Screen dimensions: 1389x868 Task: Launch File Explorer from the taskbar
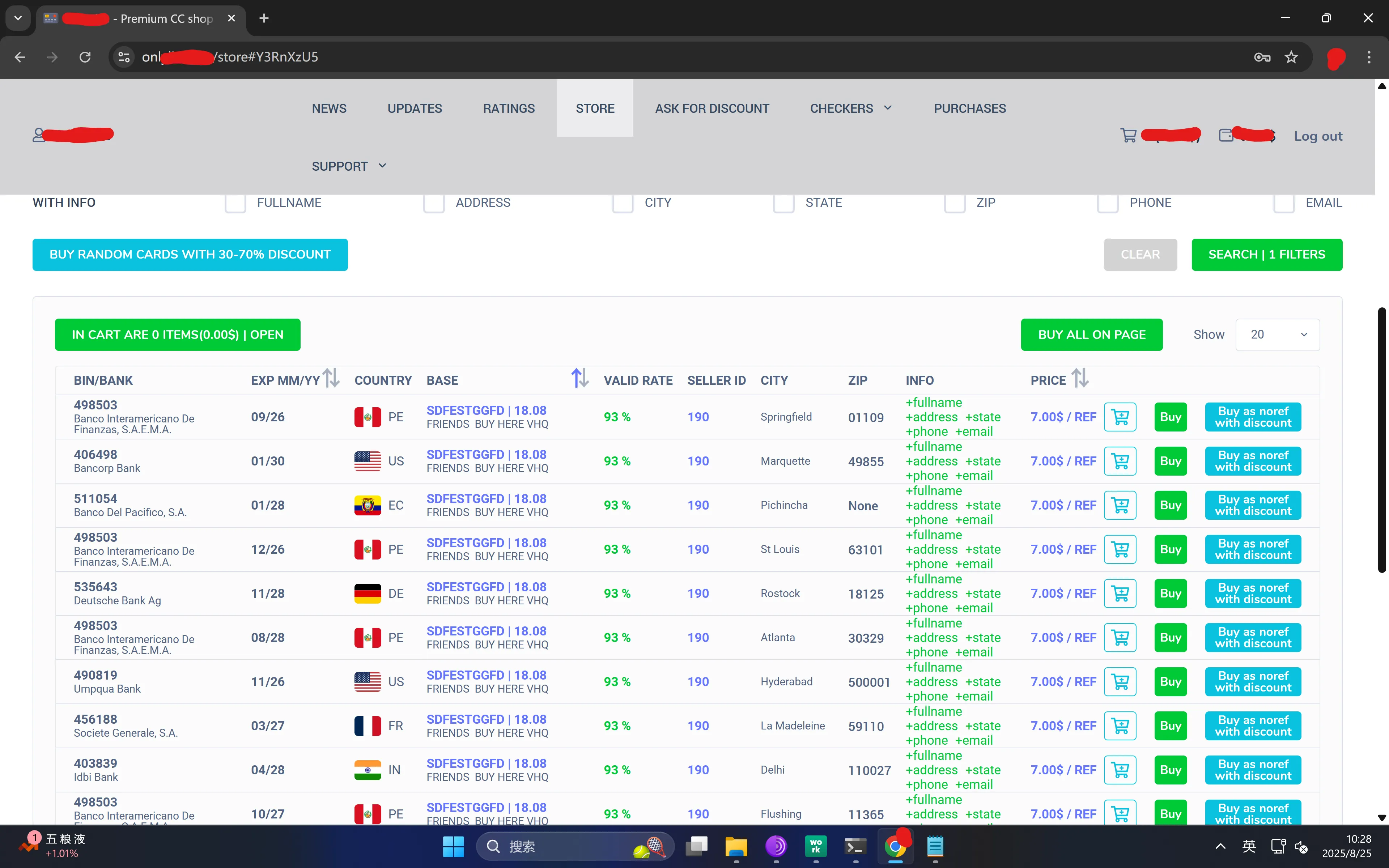tap(736, 846)
